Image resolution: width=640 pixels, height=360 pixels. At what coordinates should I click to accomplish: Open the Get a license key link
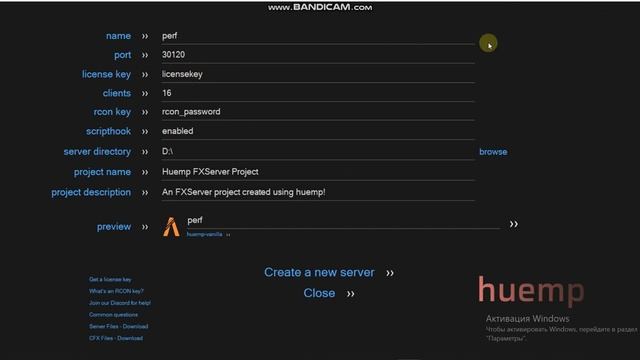coord(110,280)
